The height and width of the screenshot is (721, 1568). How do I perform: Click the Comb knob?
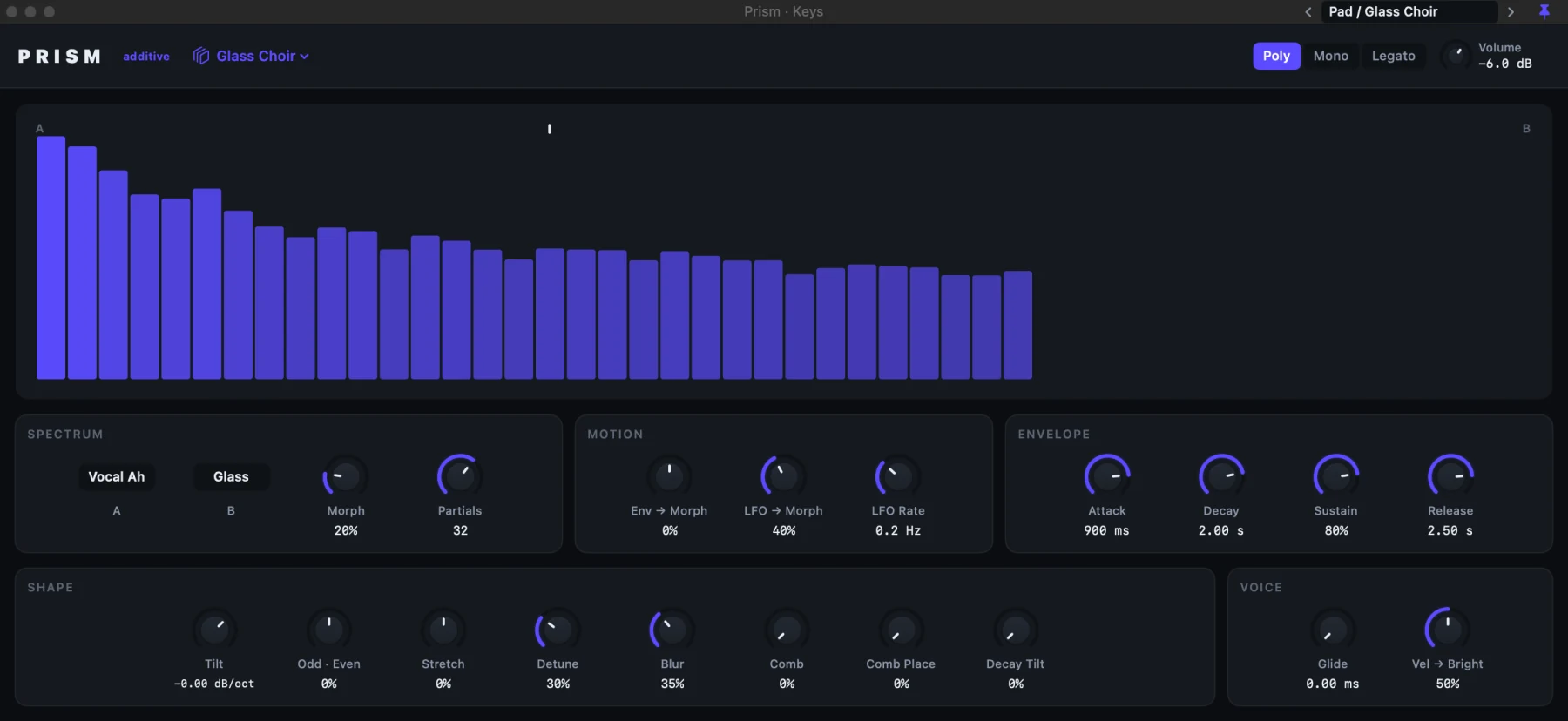click(787, 630)
